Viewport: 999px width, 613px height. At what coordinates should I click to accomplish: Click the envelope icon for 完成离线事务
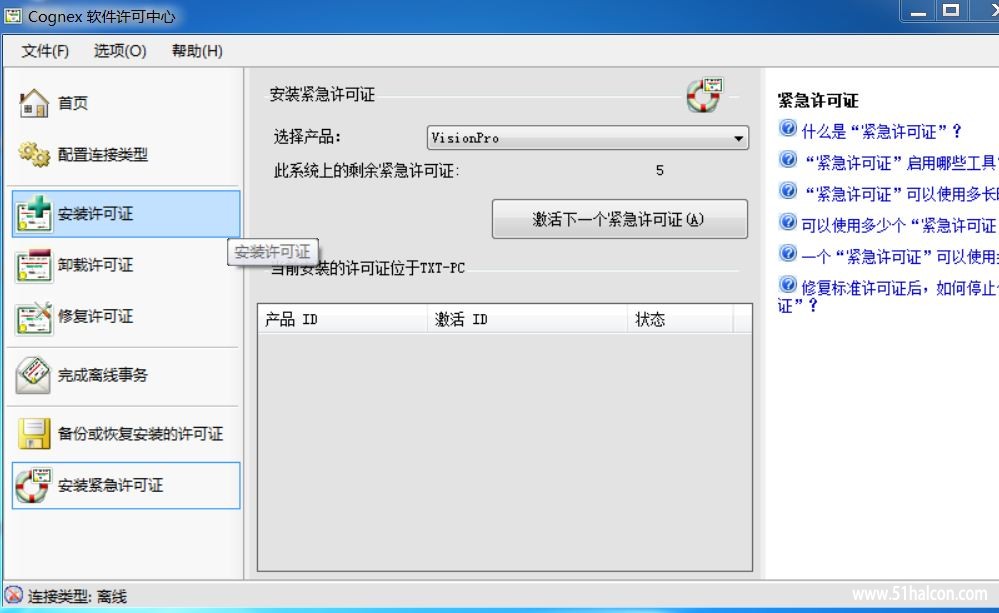[34, 375]
